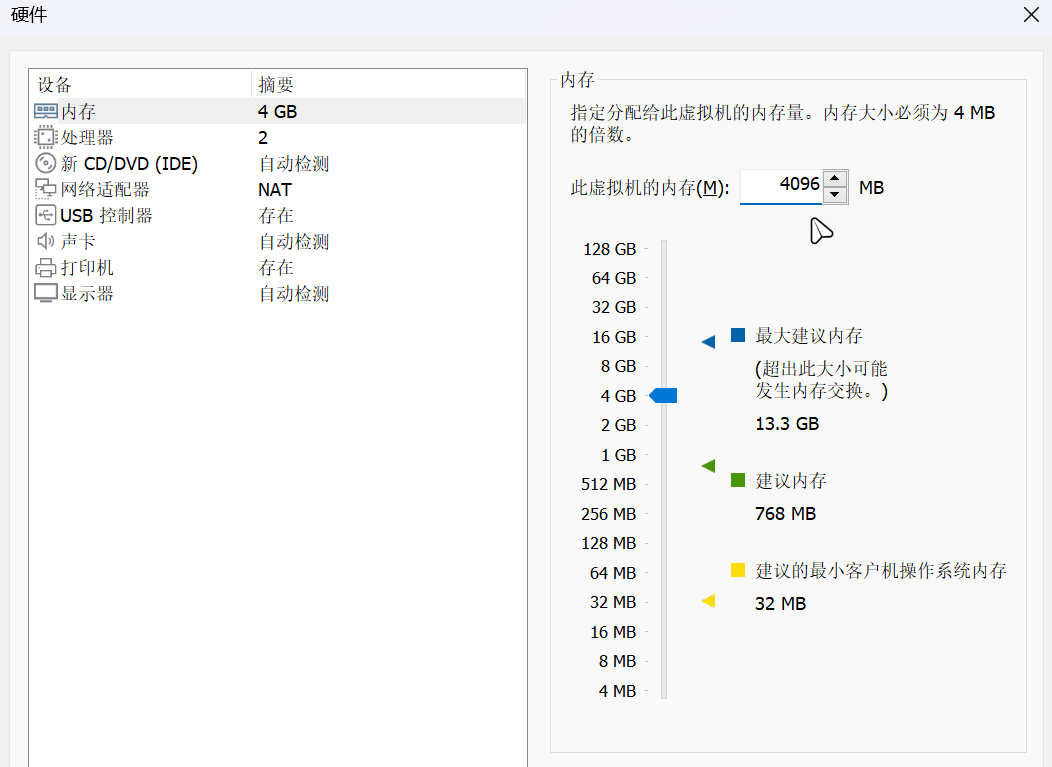Screen dimensions: 1052x767
Task: Click the 此虚拟机的内存(M) label
Action: tap(649, 188)
